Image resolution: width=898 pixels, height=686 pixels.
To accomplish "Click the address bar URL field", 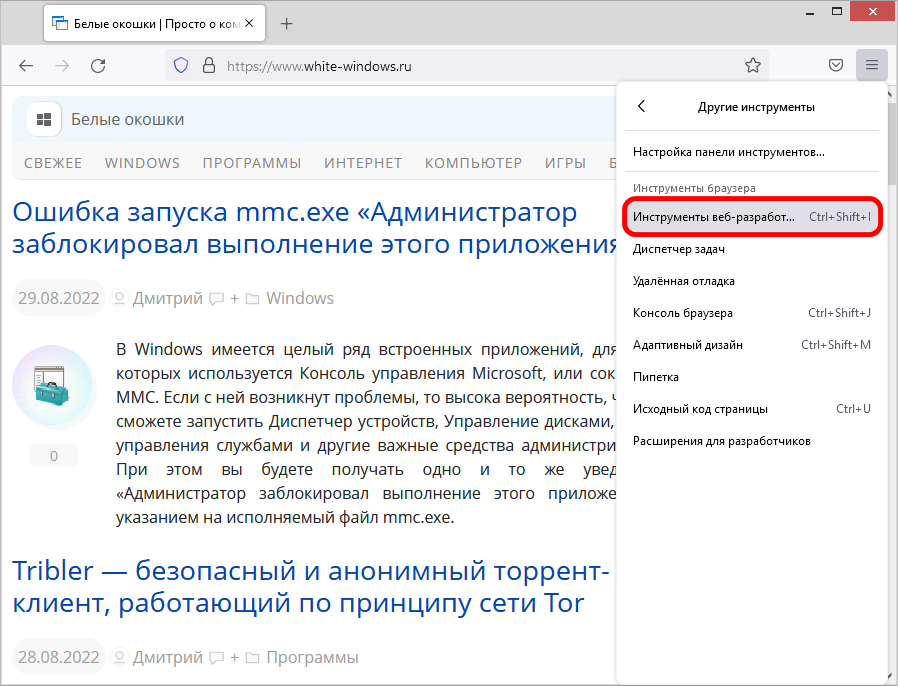I will 467,66.
